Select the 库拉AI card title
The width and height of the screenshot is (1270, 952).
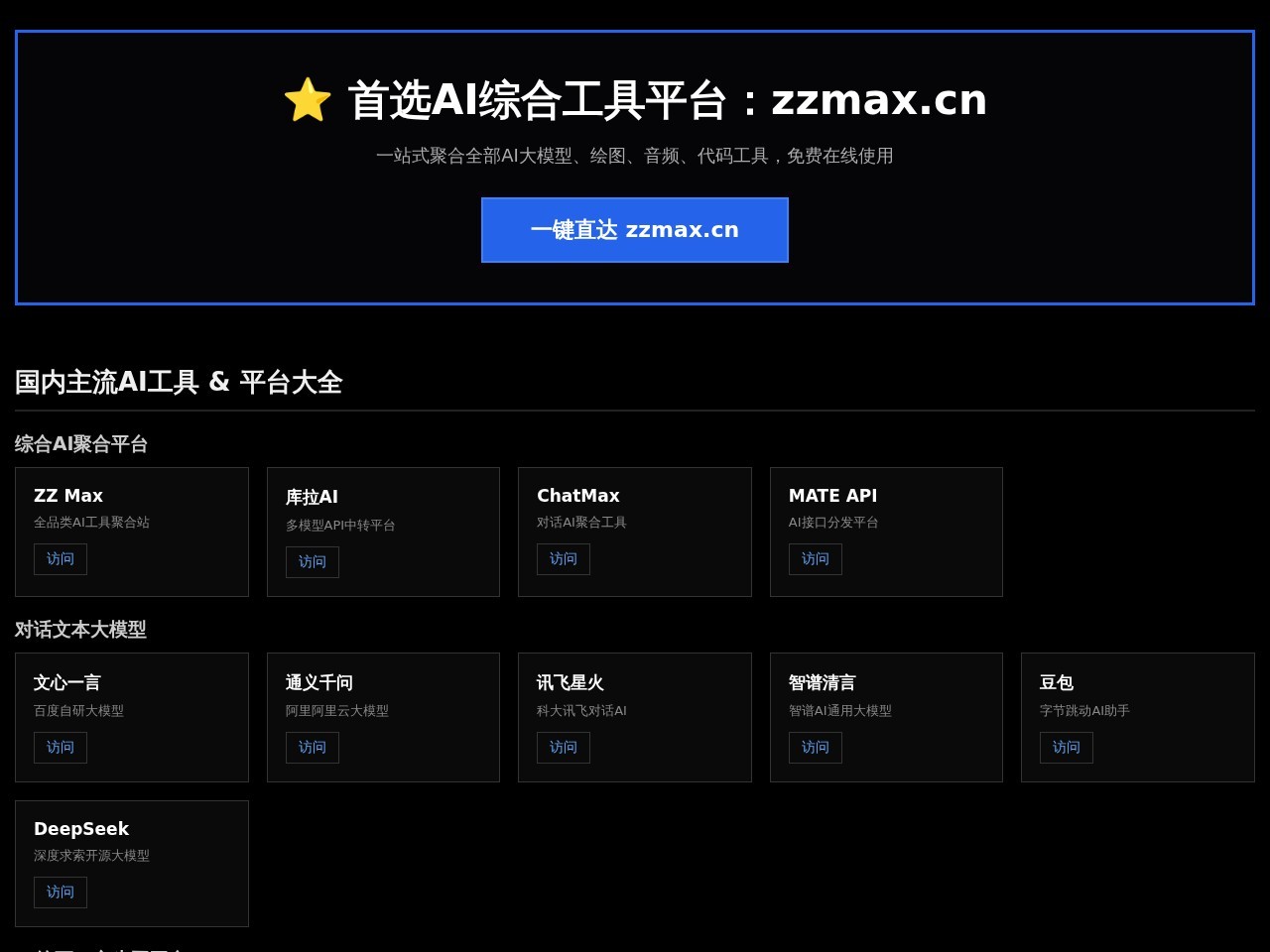pyautogui.click(x=312, y=497)
